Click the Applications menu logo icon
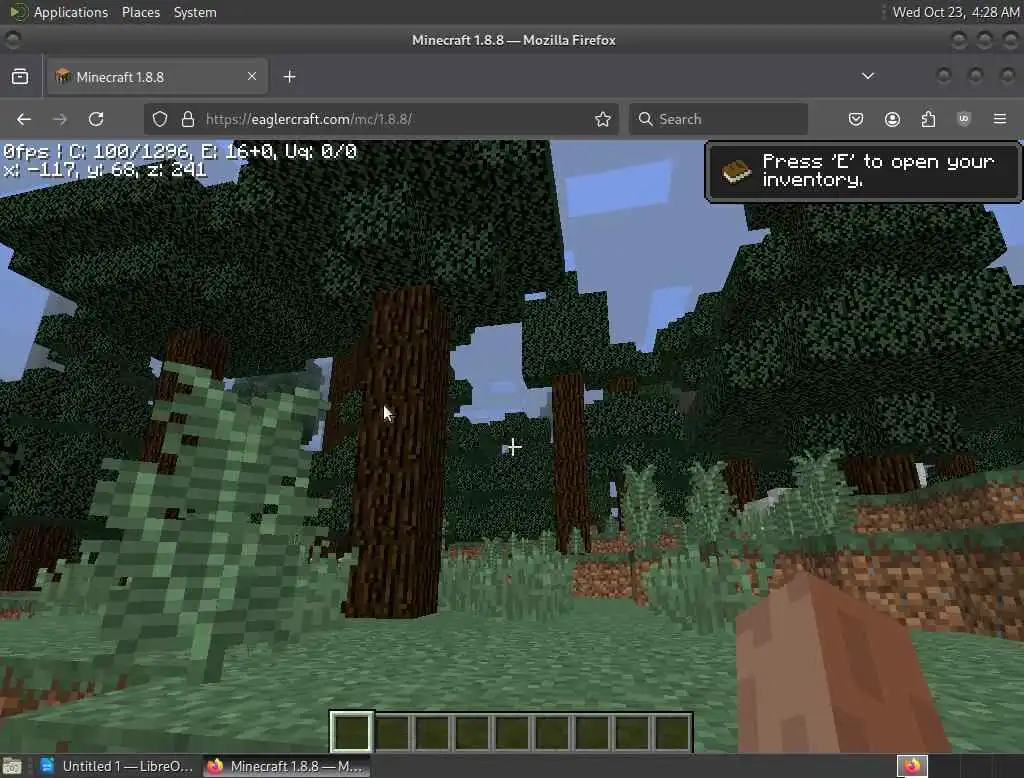 point(19,12)
